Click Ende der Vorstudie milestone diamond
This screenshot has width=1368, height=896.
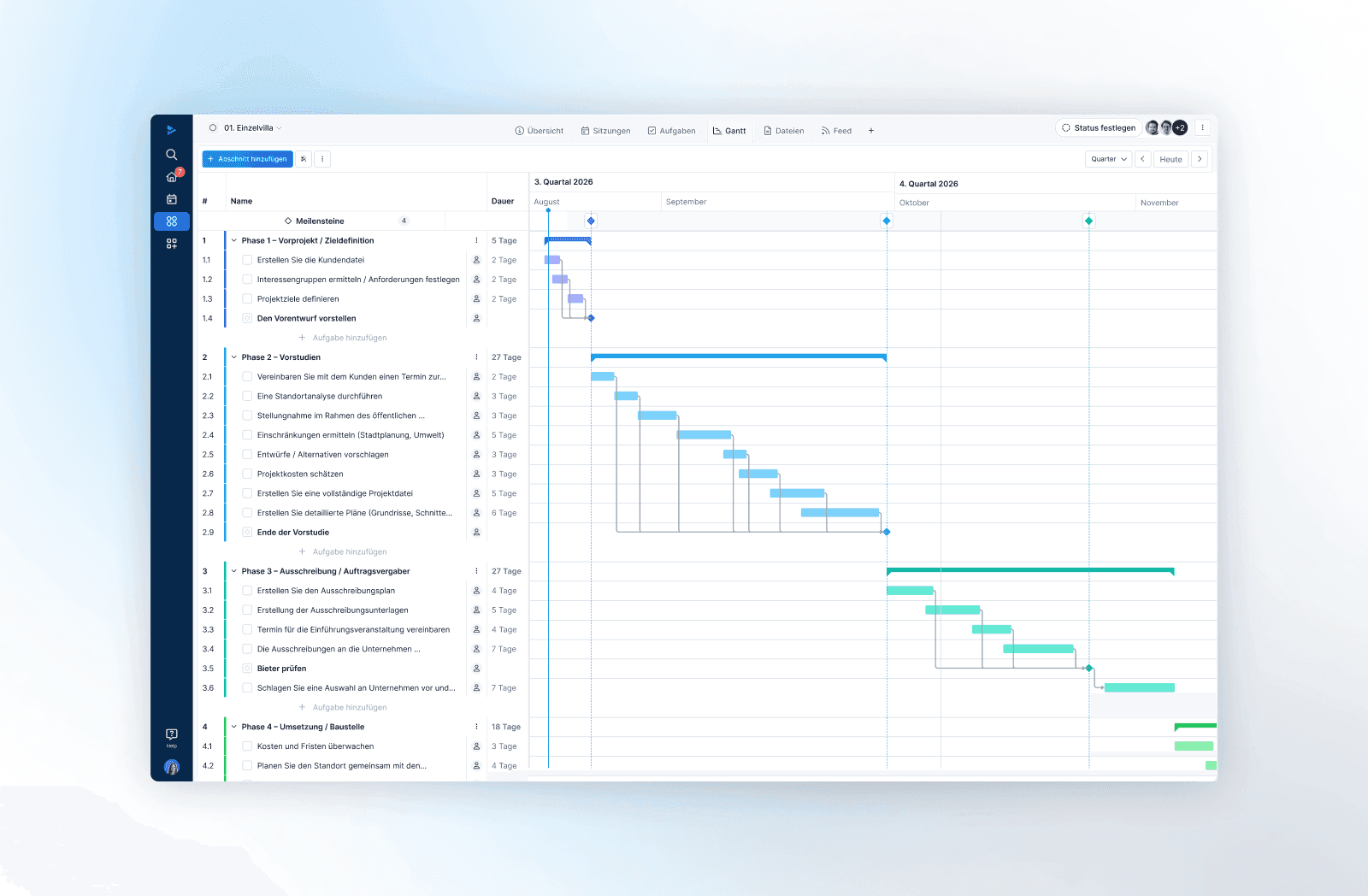point(887,532)
